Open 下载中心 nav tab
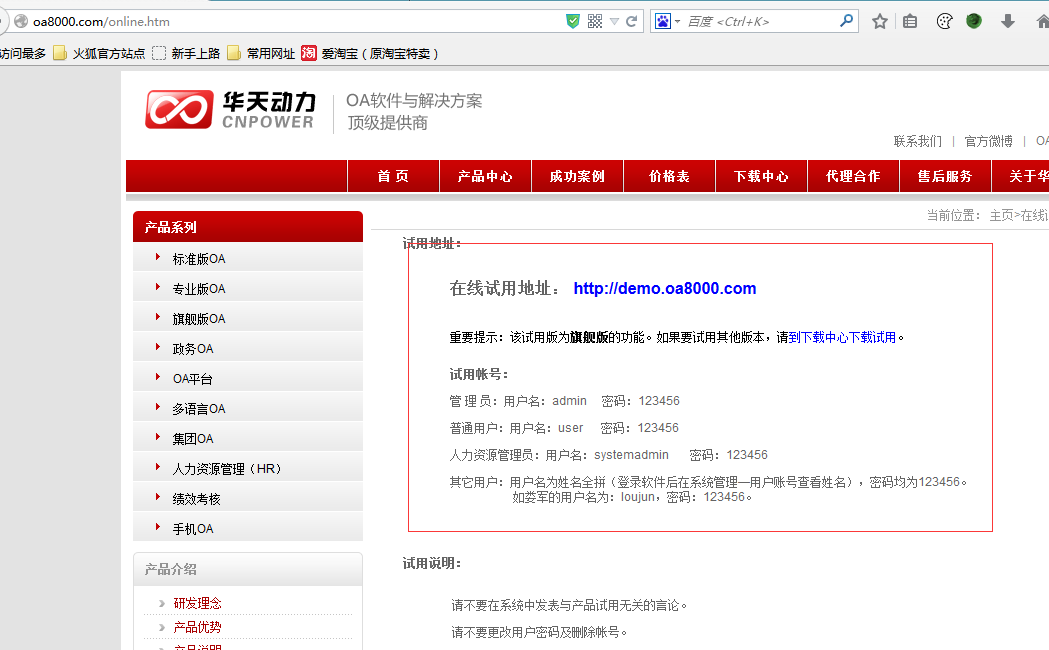 click(x=761, y=176)
